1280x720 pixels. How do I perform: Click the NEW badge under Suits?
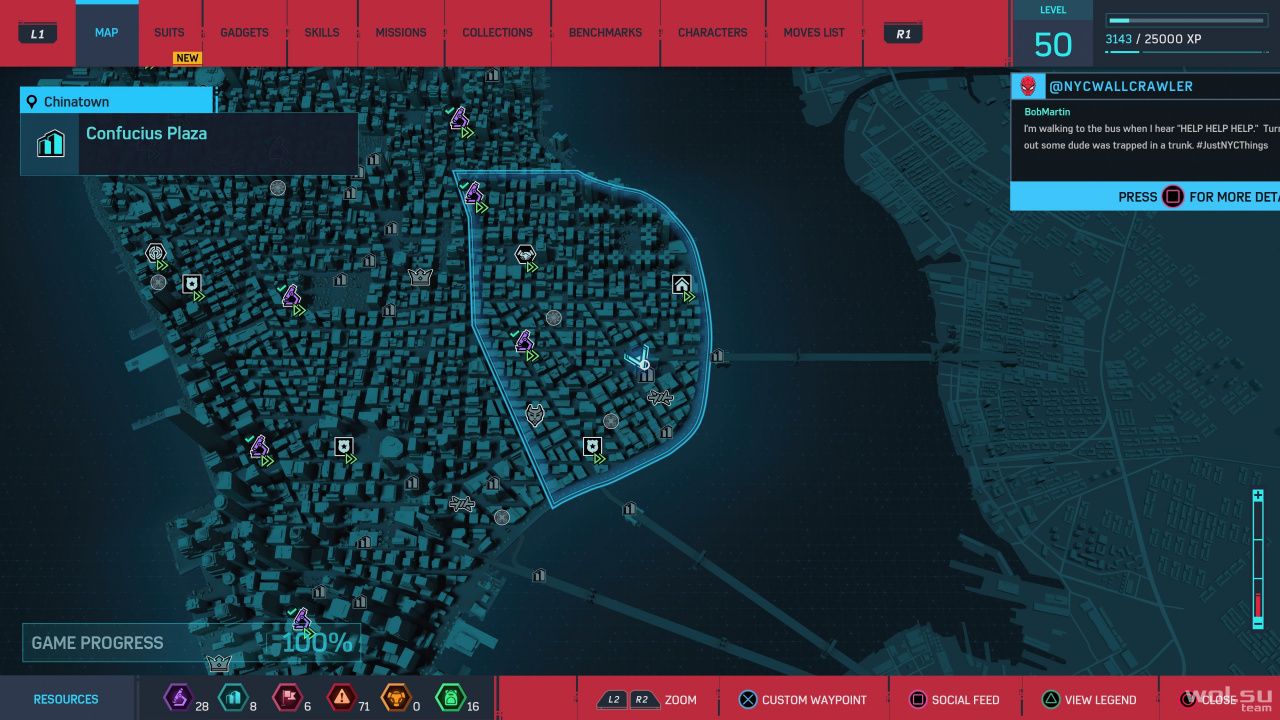(187, 58)
